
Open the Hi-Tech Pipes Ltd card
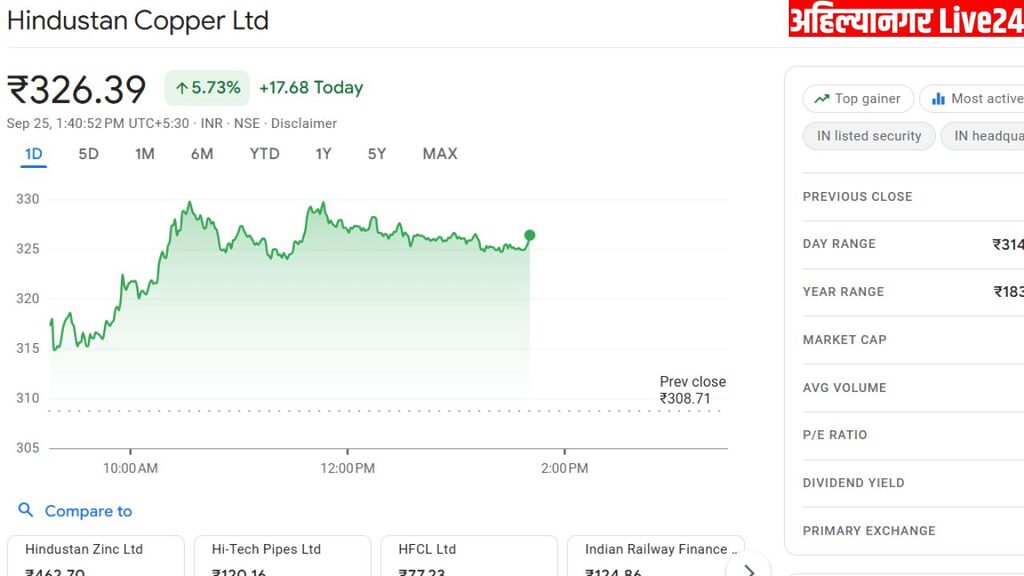[x=281, y=558]
